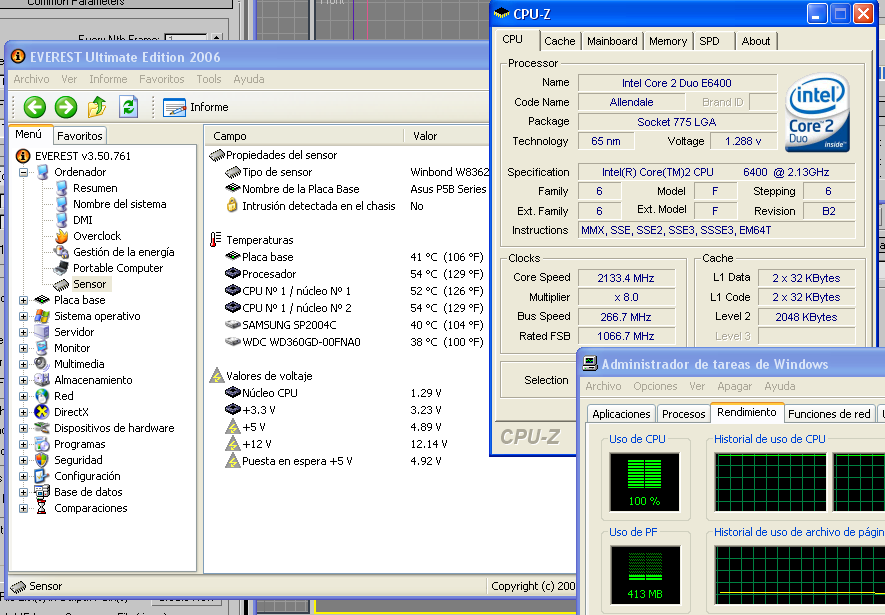Click the Programas icon in the tree

click(42, 444)
